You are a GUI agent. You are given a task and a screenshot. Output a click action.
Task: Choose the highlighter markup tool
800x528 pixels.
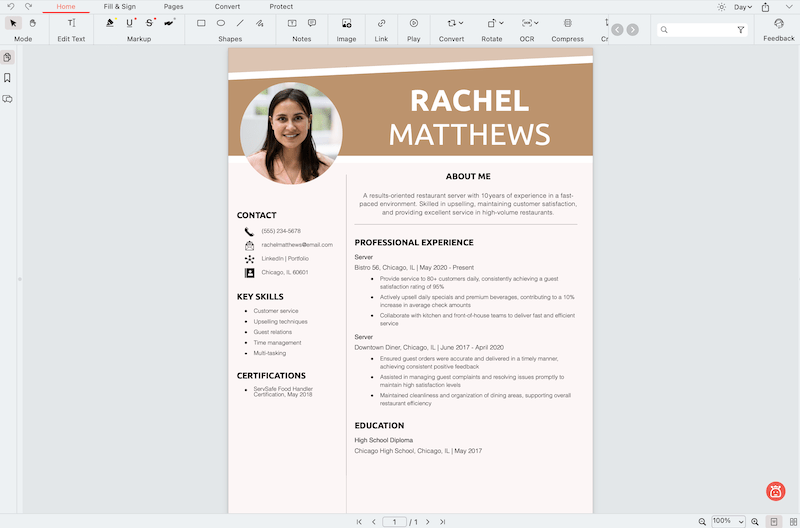[x=110, y=23]
